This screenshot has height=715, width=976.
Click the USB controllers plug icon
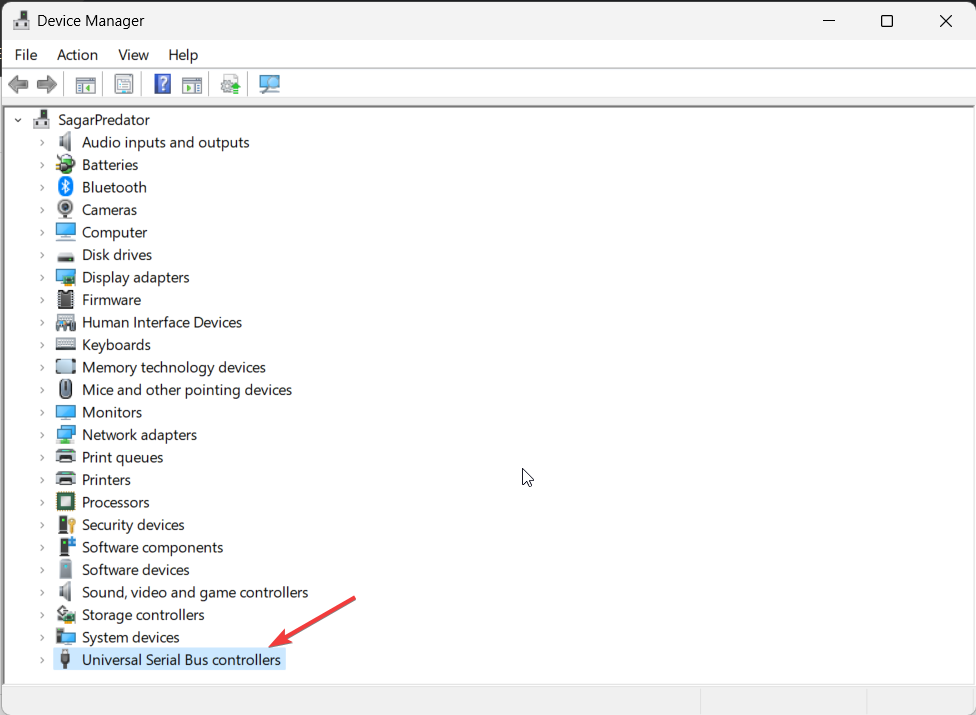(x=65, y=659)
